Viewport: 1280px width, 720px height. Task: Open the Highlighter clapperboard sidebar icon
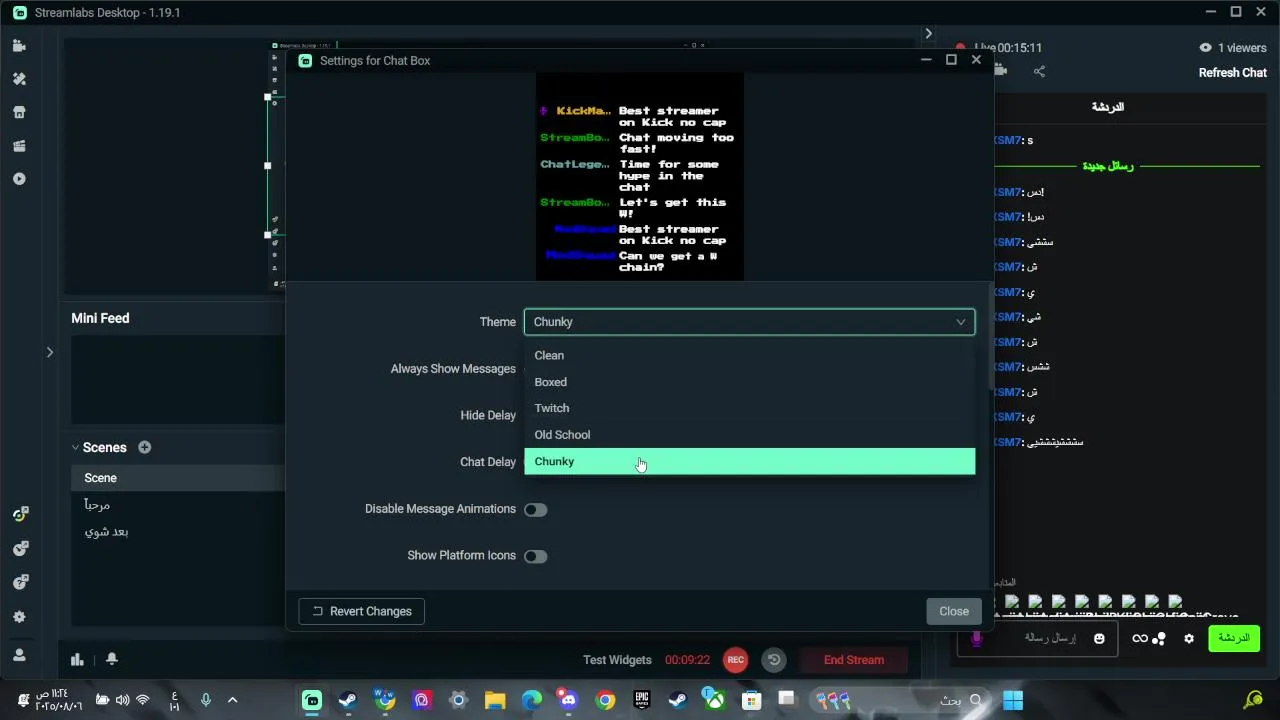pos(19,146)
